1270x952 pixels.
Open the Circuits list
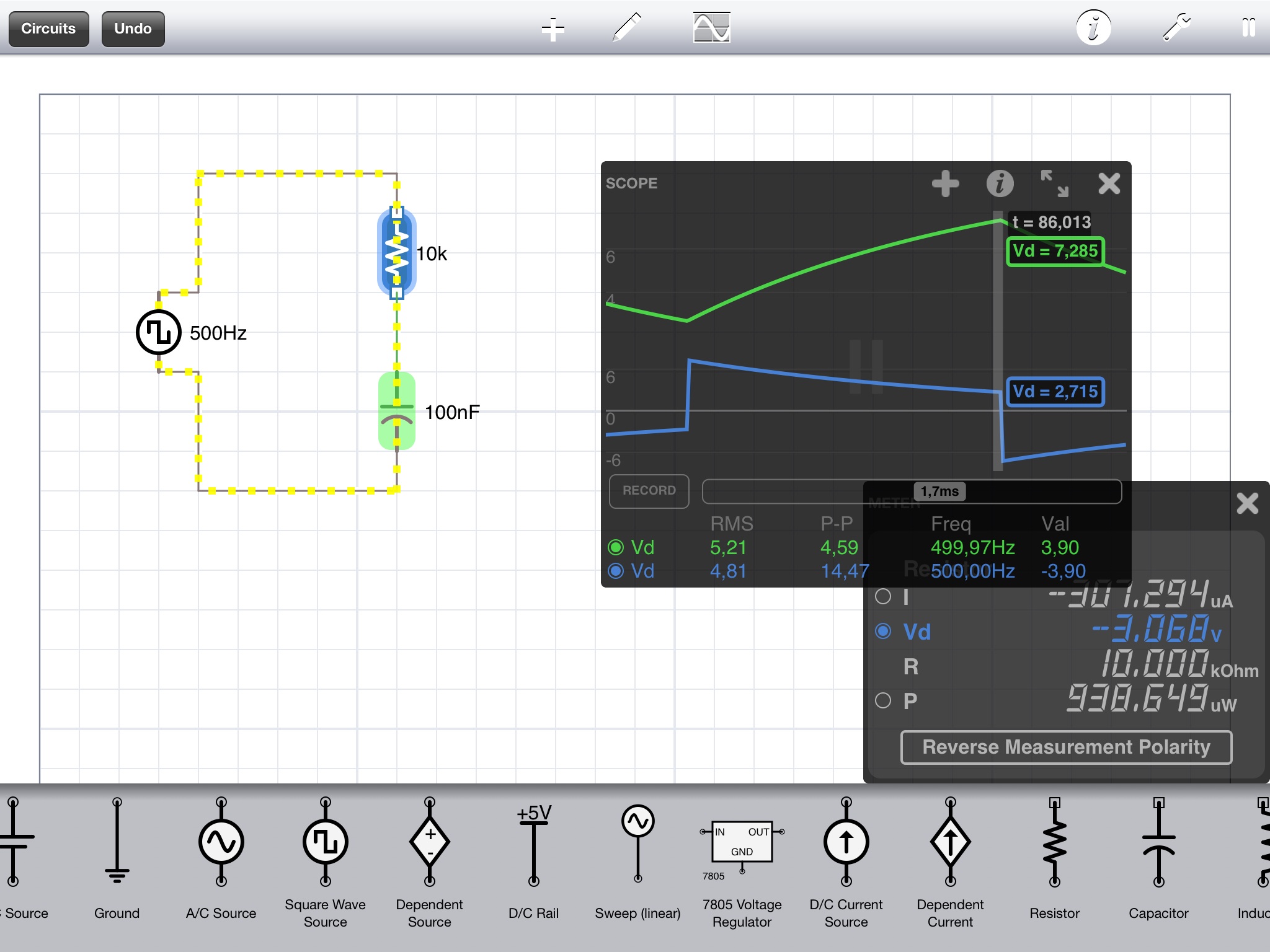pyautogui.click(x=48, y=29)
